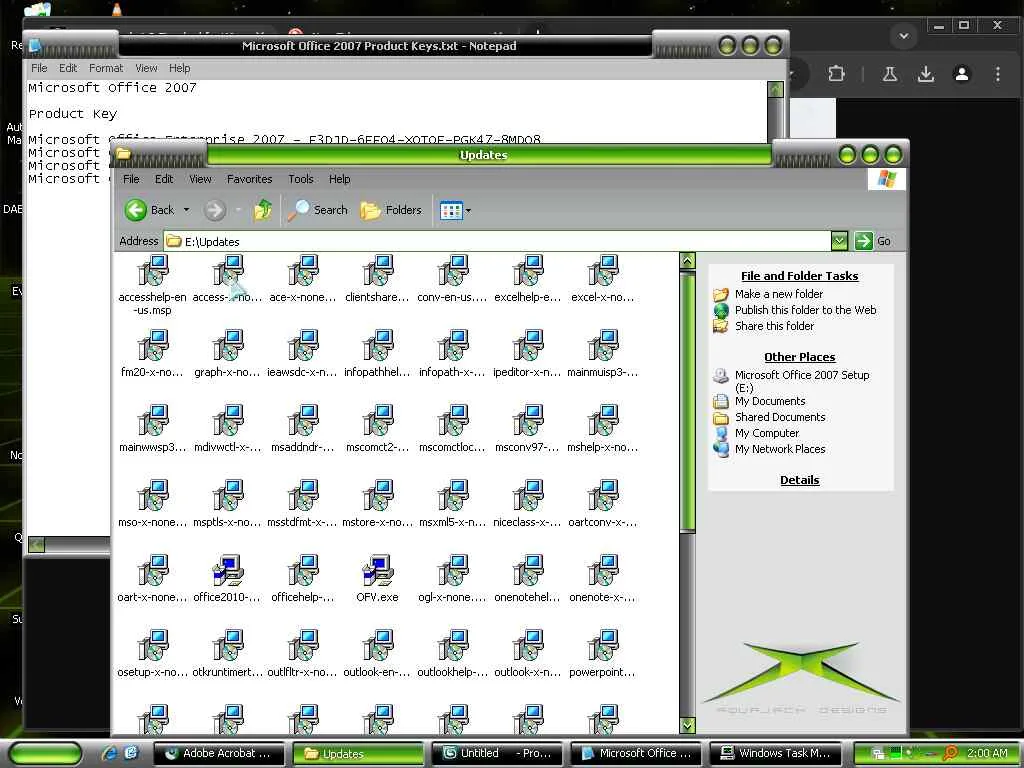Select accesshelp-en-us.msp file
Screen dimensions: 1024x768
click(x=152, y=285)
